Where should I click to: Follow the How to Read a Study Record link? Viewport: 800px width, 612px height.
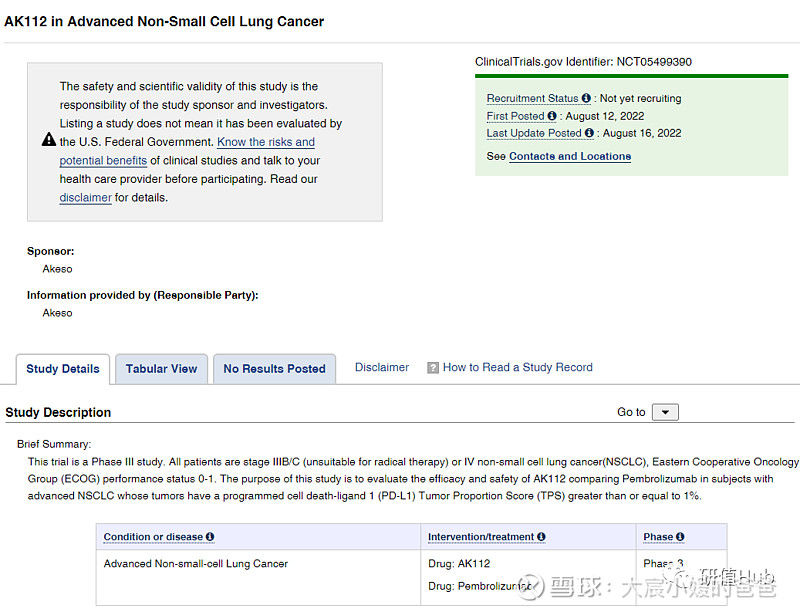(517, 368)
